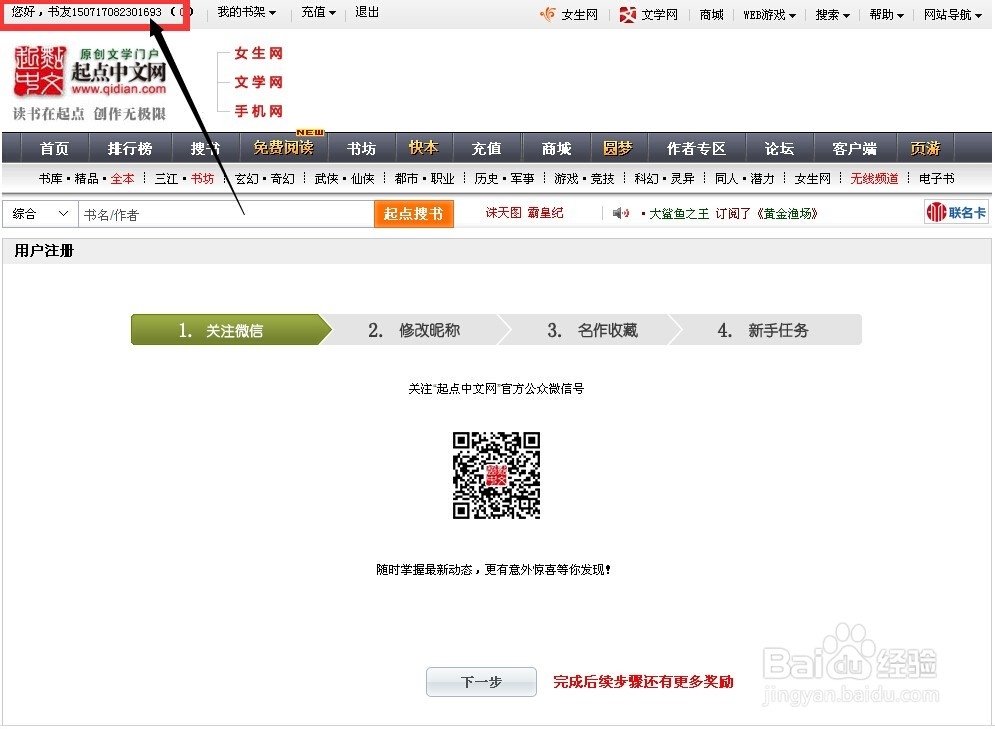Click the 下一步 next step button
The height and width of the screenshot is (729, 995).
(x=481, y=682)
